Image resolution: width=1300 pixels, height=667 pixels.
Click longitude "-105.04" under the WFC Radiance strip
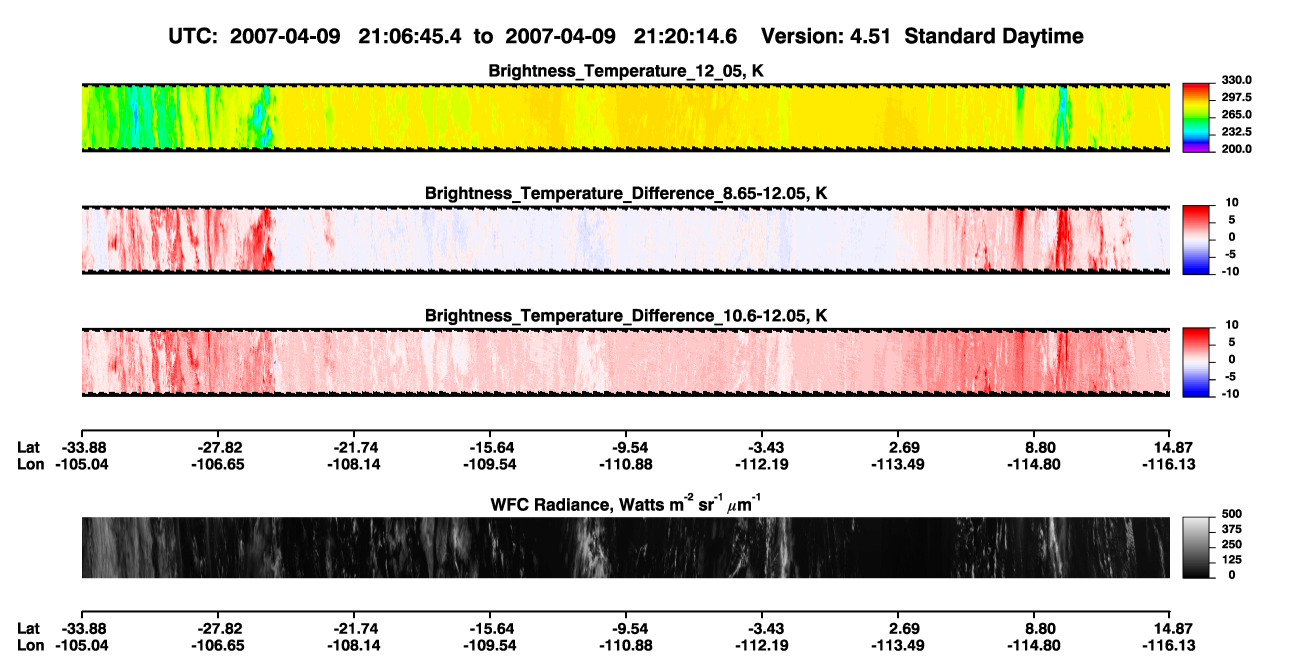81,646
